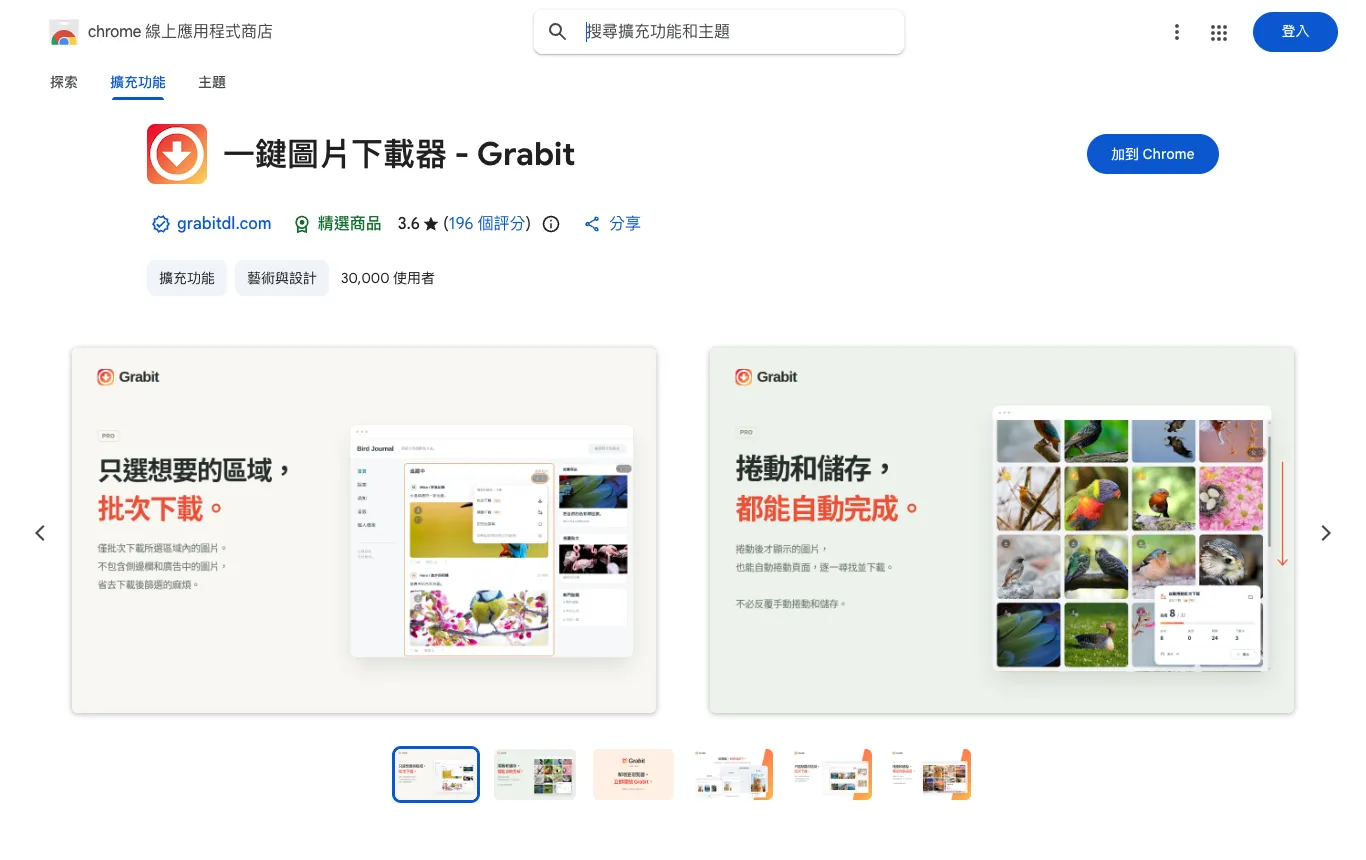Click the rating info circle icon

[x=551, y=224]
